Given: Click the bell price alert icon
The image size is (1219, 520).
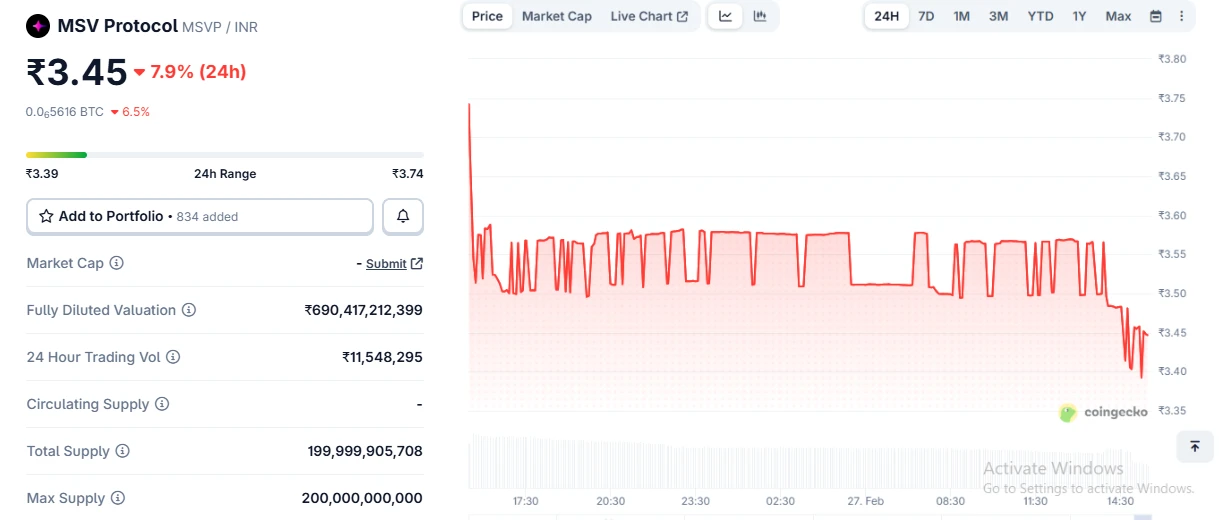Looking at the screenshot, I should [x=403, y=216].
